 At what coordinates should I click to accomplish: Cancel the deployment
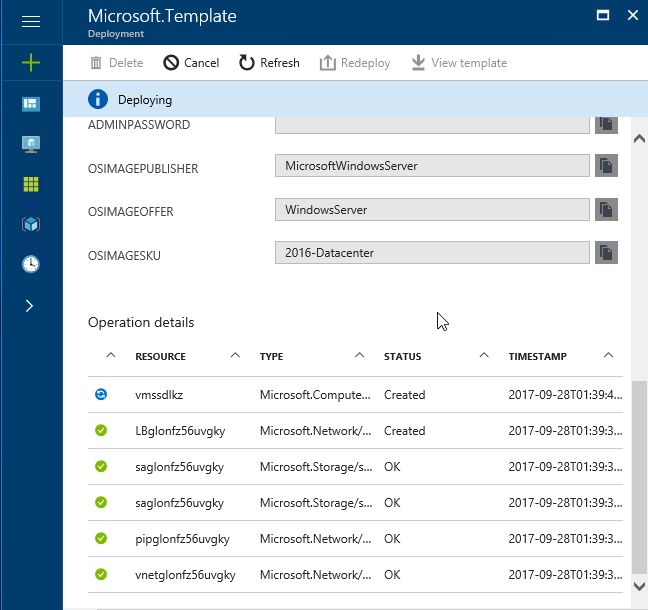coord(191,63)
